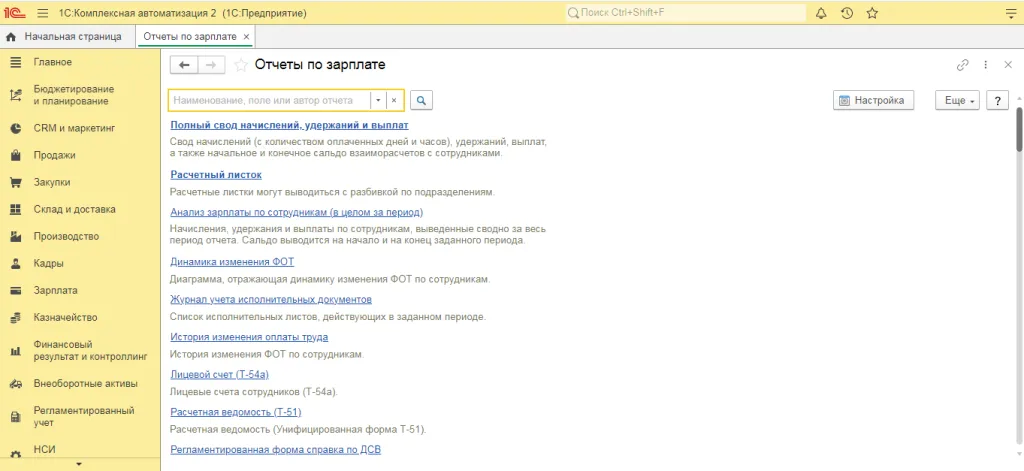This screenshot has width=1024, height=471.
Task: Click the Казначейство coins icon
Action: (16, 318)
